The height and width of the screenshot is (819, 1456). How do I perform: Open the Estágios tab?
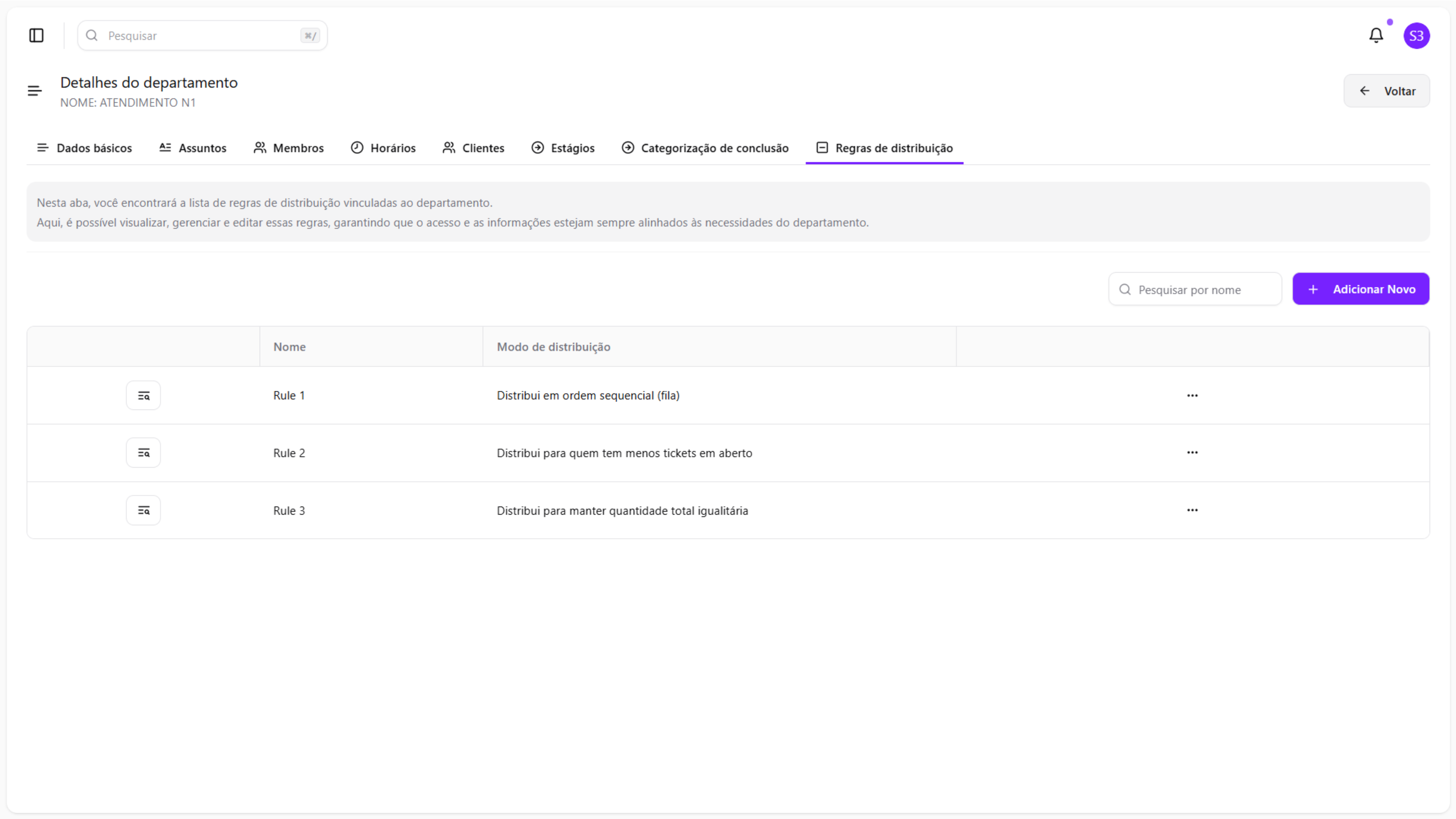pos(563,148)
